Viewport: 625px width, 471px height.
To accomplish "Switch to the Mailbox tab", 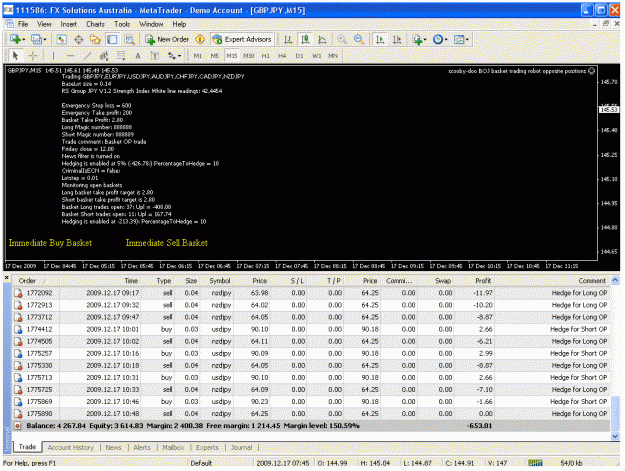I will [x=173, y=447].
